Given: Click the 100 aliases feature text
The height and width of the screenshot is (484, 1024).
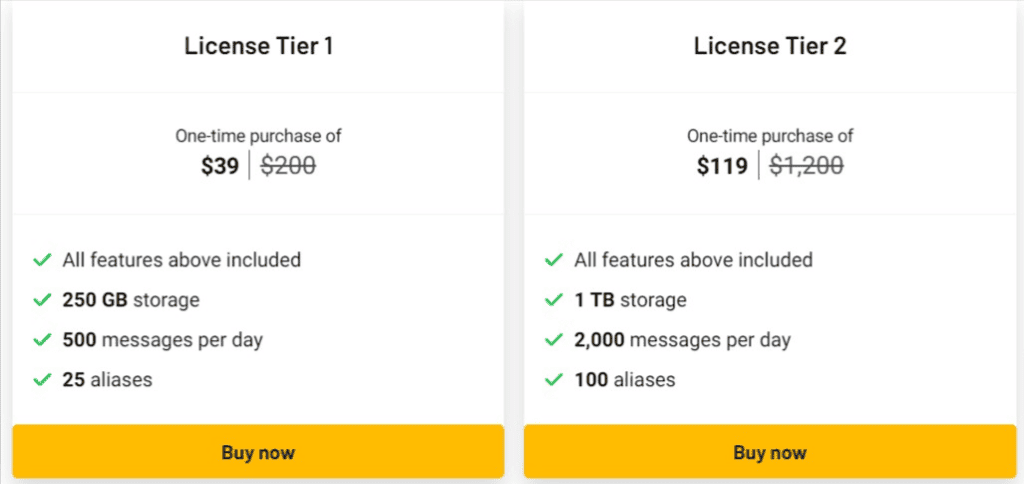Looking at the screenshot, I should click(625, 379).
